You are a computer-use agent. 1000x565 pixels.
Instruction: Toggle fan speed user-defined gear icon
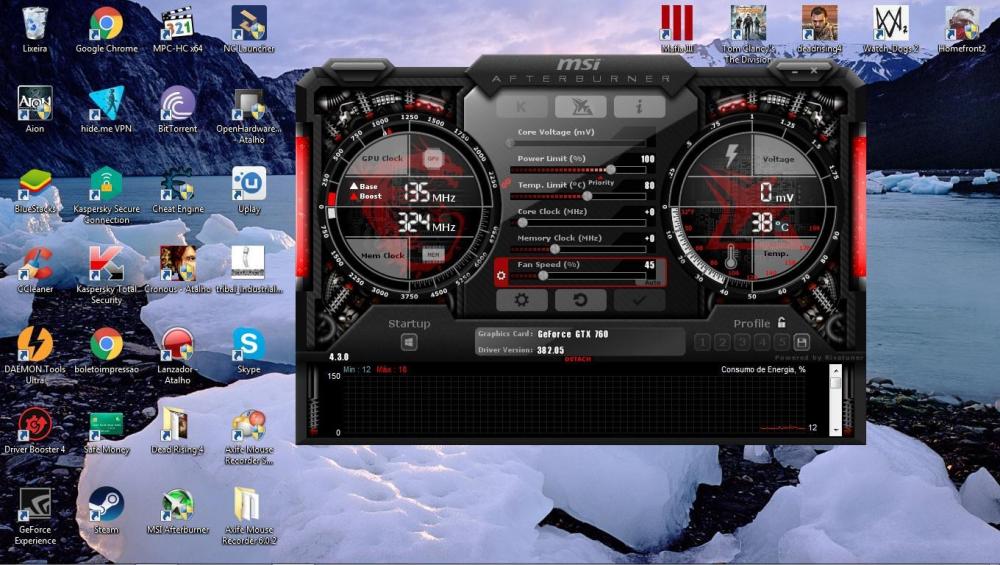point(502,274)
